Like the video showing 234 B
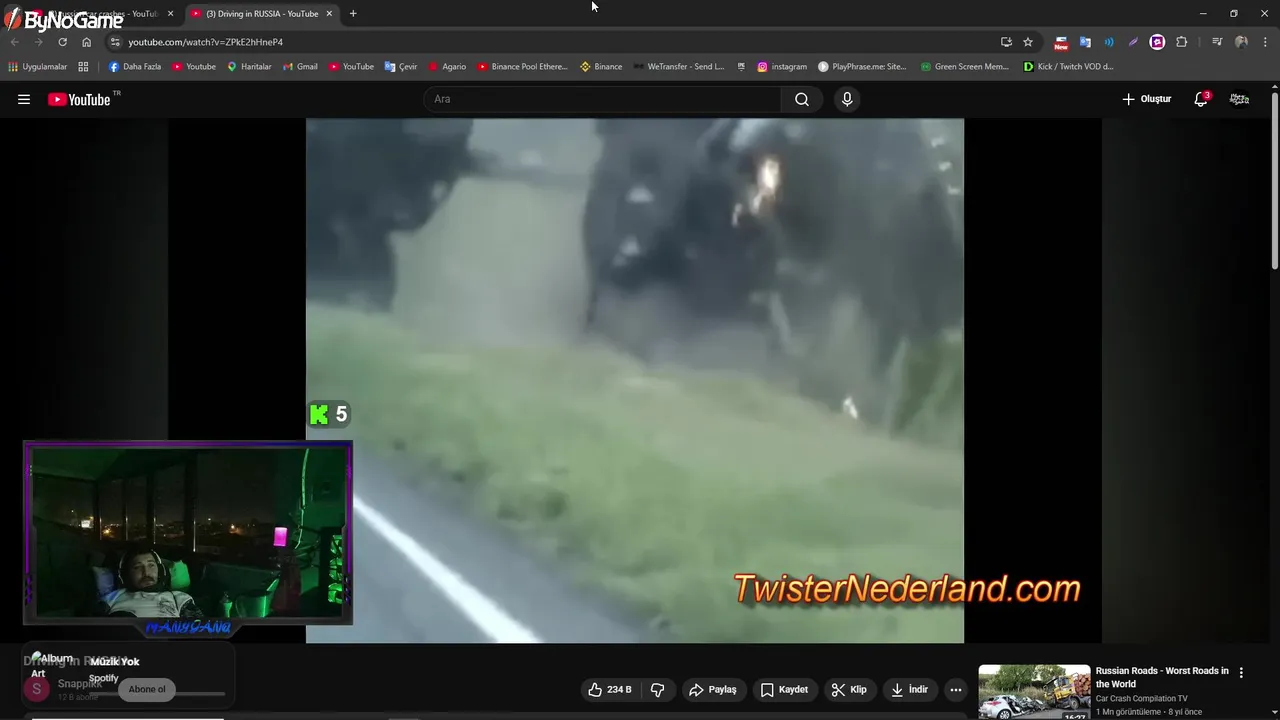The width and height of the screenshot is (1280, 720). point(609,690)
